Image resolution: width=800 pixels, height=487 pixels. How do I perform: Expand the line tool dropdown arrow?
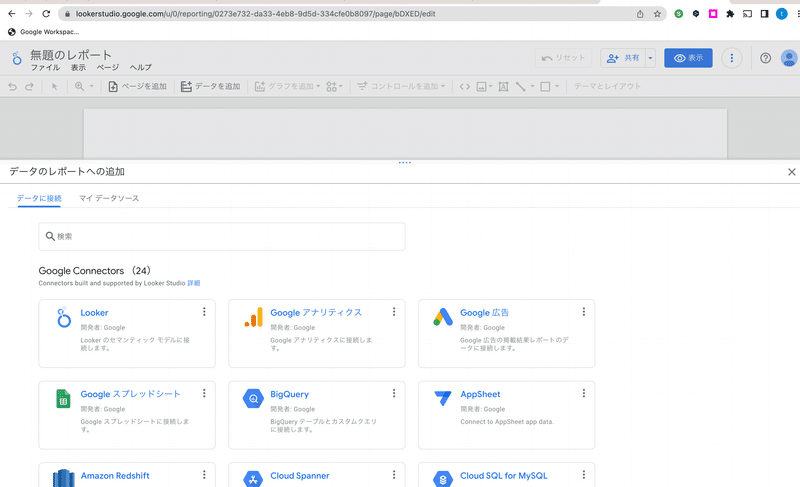532,87
